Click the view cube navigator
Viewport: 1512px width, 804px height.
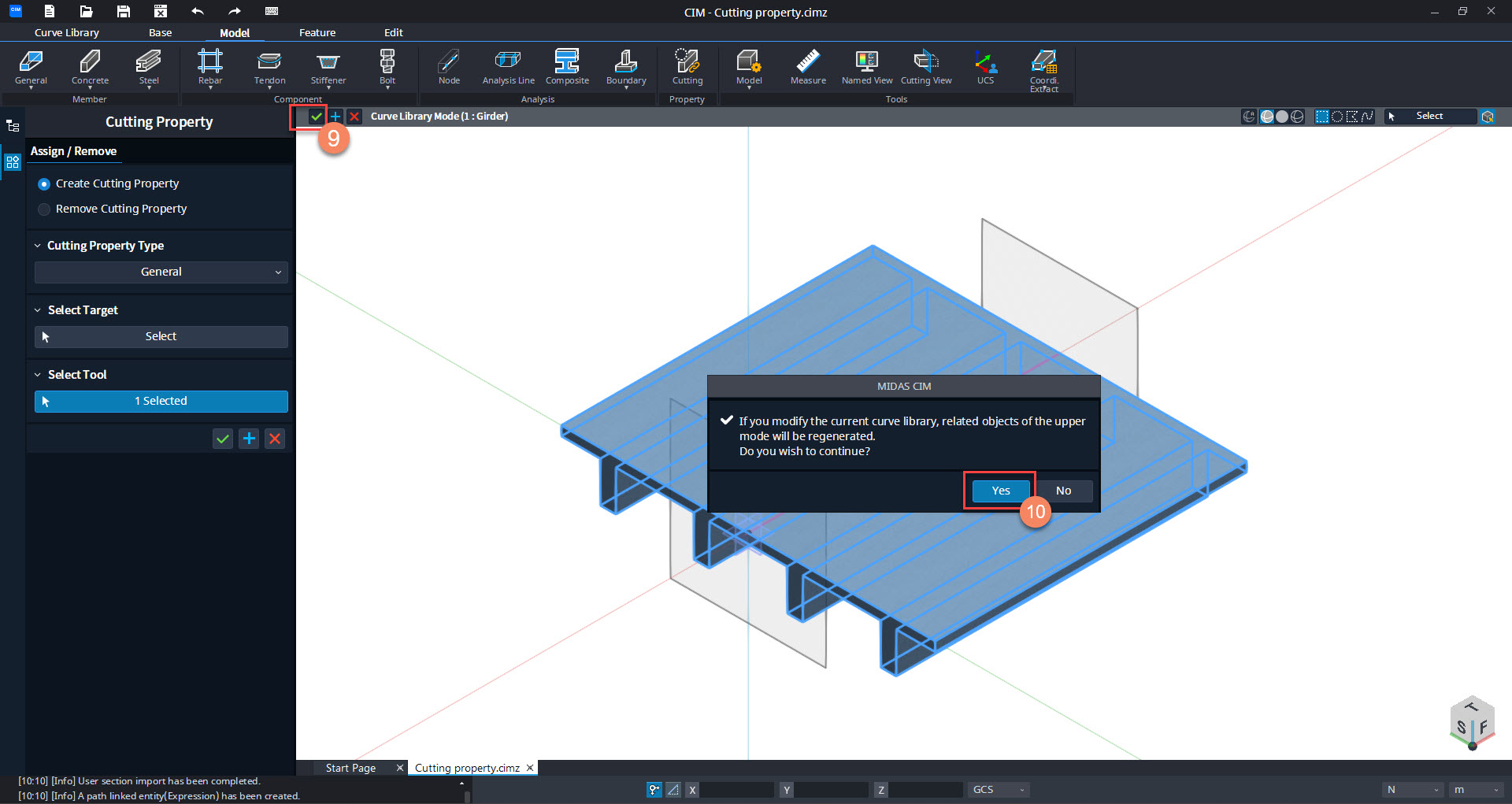[1472, 723]
